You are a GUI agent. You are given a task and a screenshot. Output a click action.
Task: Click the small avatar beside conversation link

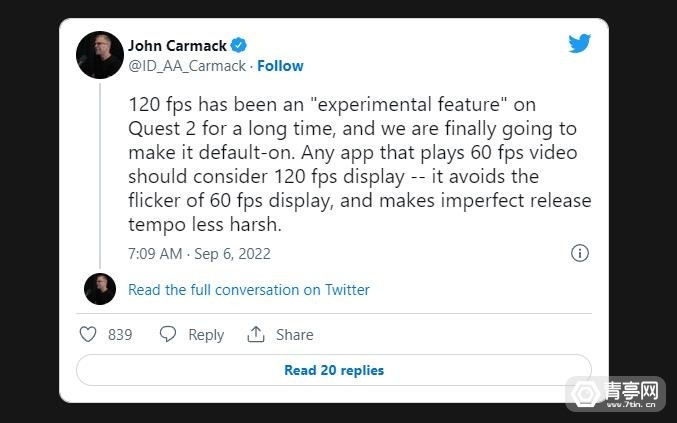(100, 289)
